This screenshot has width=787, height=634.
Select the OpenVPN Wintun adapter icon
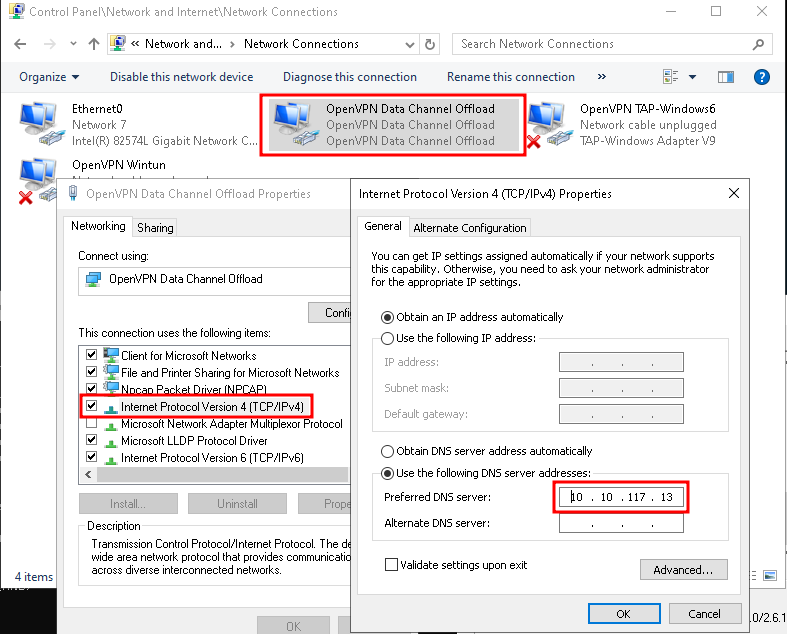pos(40,180)
